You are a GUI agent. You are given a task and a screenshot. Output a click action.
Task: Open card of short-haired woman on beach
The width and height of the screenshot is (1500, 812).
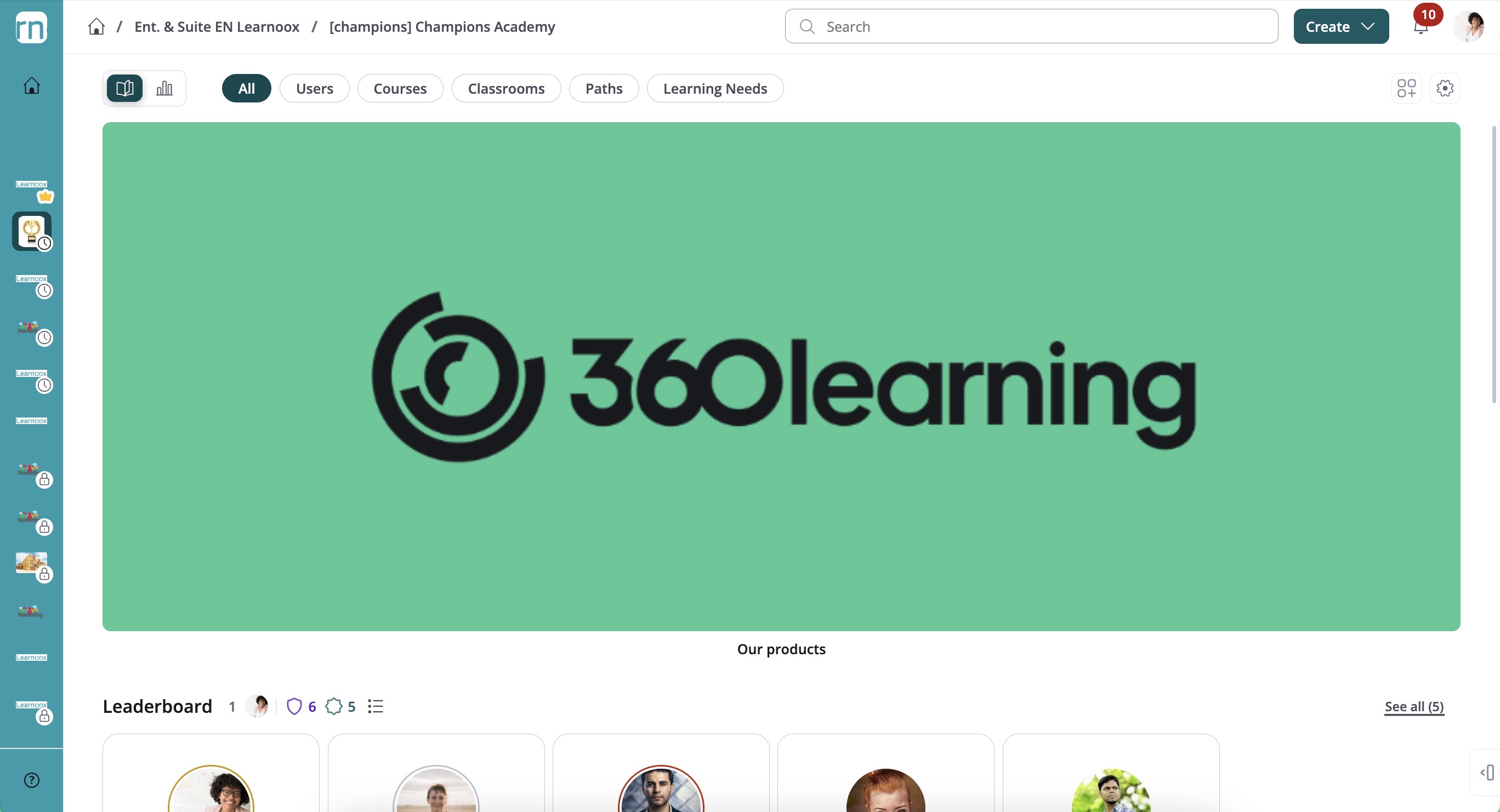436,773
